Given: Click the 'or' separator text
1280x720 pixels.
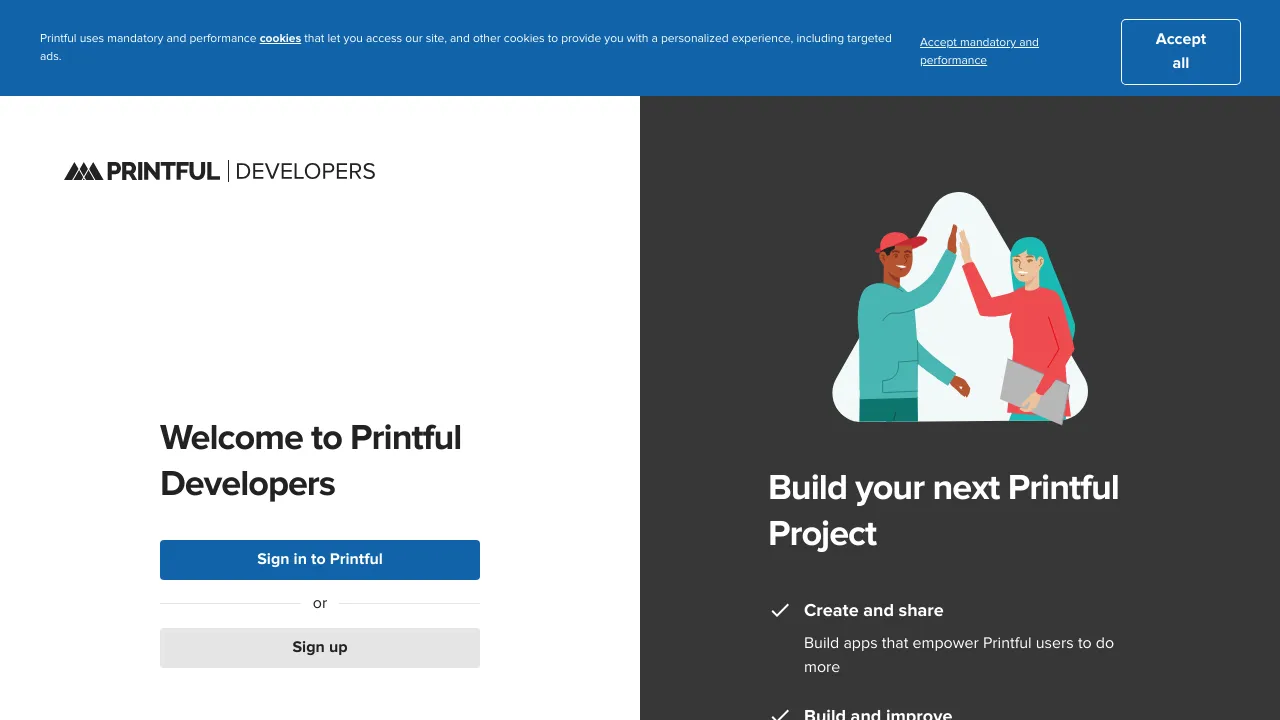Looking at the screenshot, I should pyautogui.click(x=320, y=603).
